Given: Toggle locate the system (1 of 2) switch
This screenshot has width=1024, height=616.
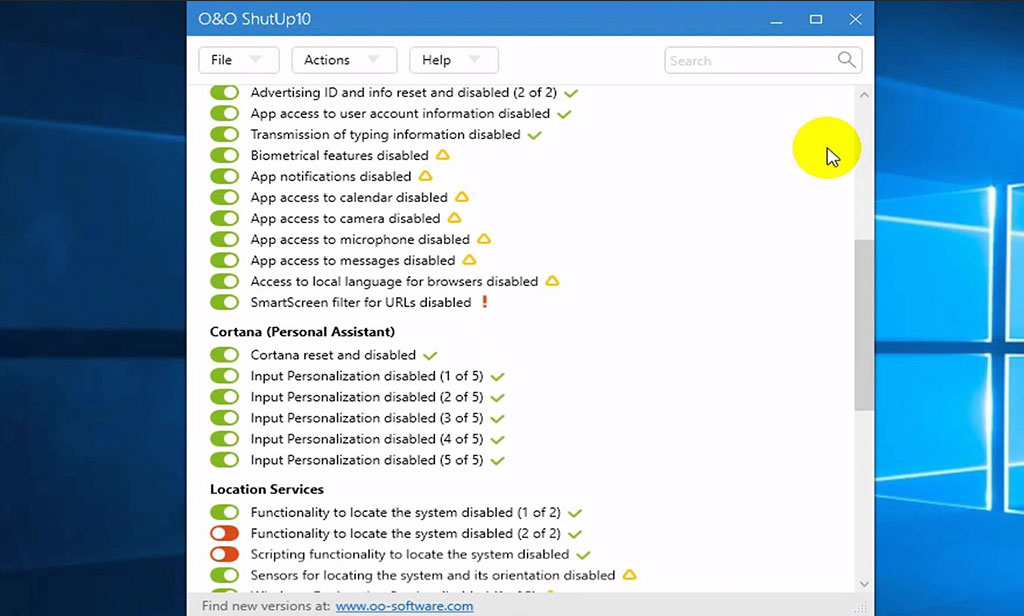Looking at the screenshot, I should pos(225,512).
